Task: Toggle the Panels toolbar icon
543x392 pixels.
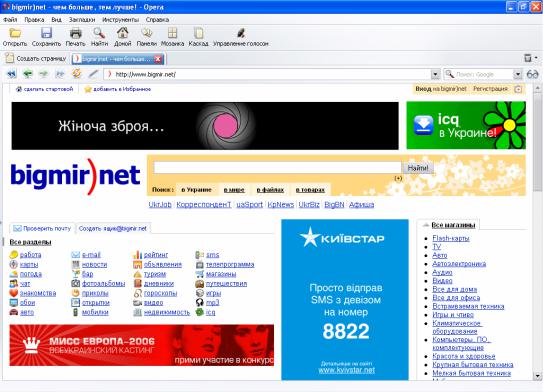Action: (x=146, y=33)
